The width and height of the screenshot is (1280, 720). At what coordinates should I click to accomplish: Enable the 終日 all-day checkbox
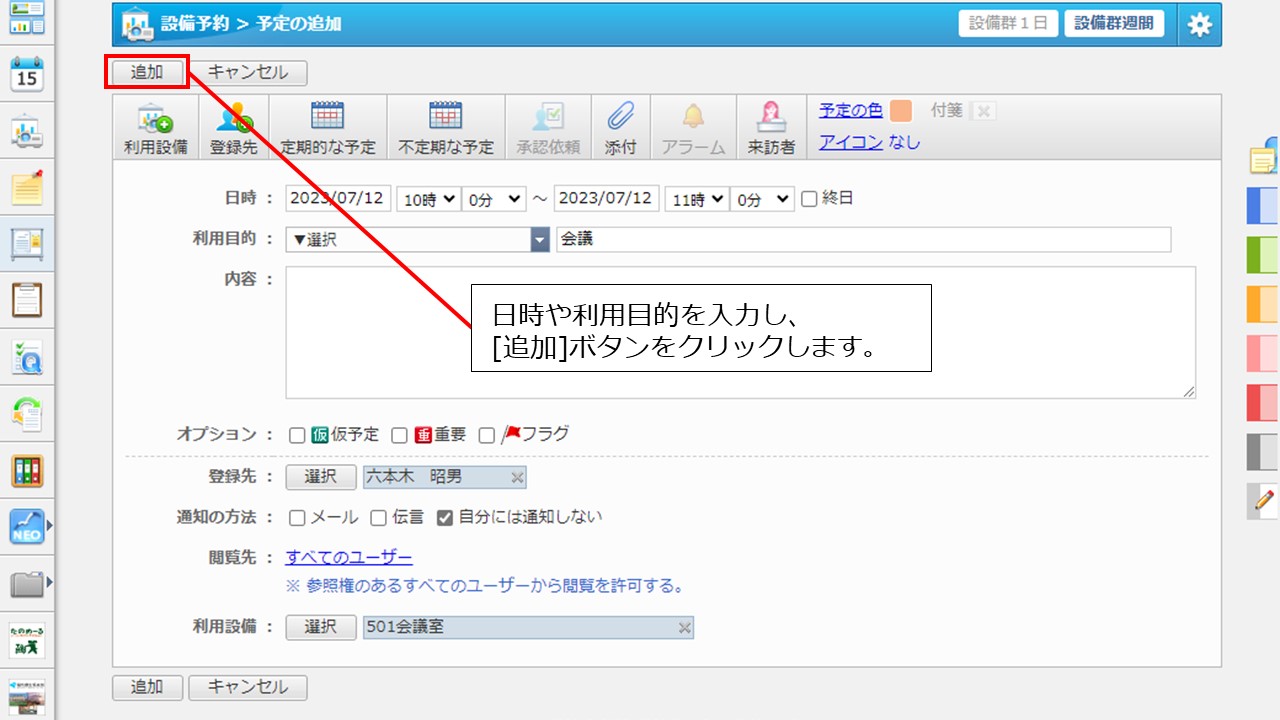click(x=811, y=198)
